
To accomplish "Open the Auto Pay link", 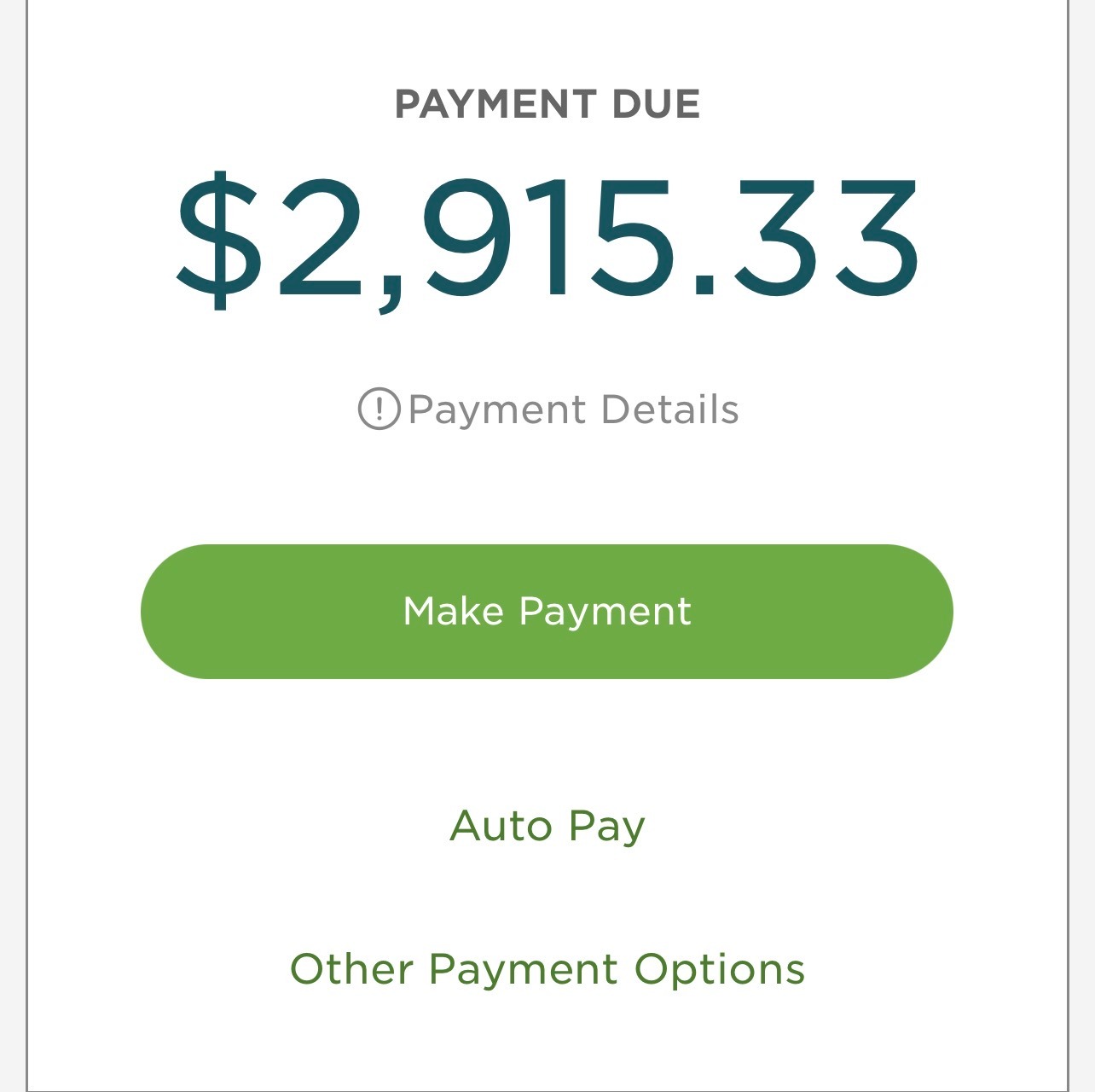I will (x=547, y=826).
